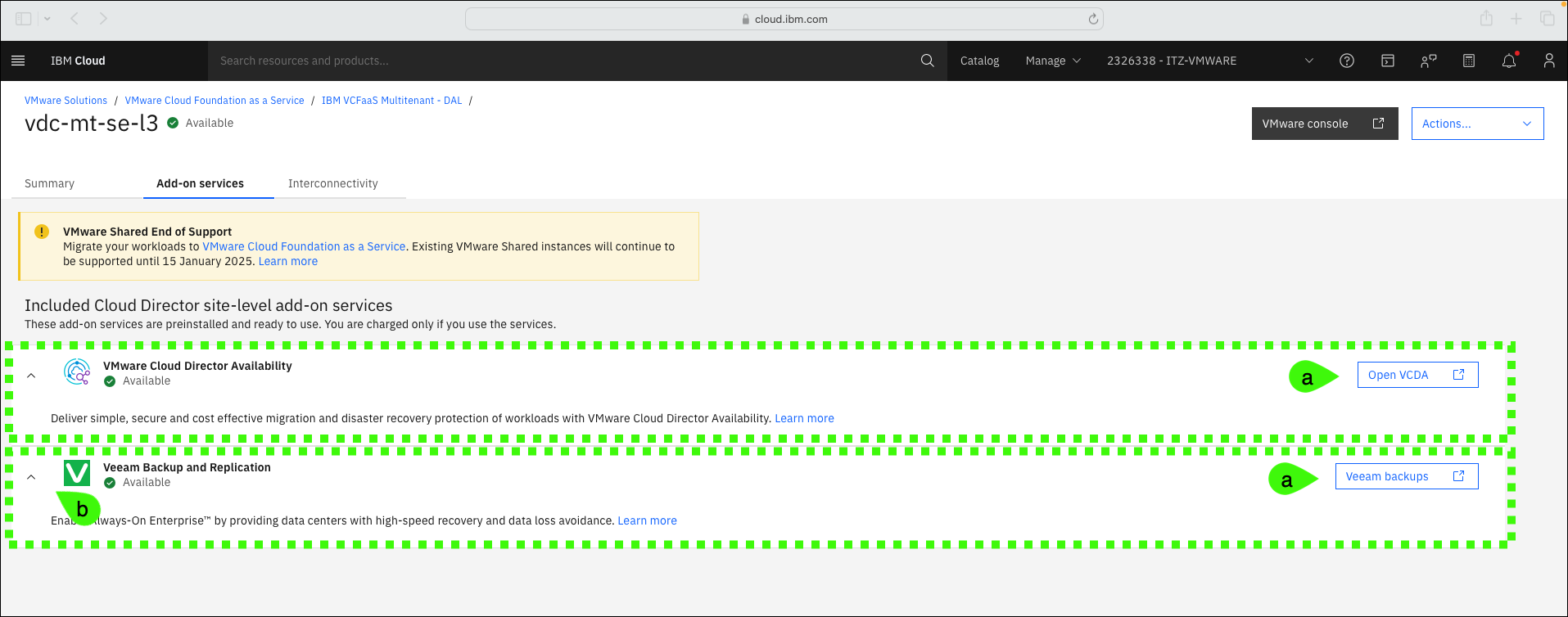1568x617 pixels.
Task: Select the Add-on services tab
Action: 200,183
